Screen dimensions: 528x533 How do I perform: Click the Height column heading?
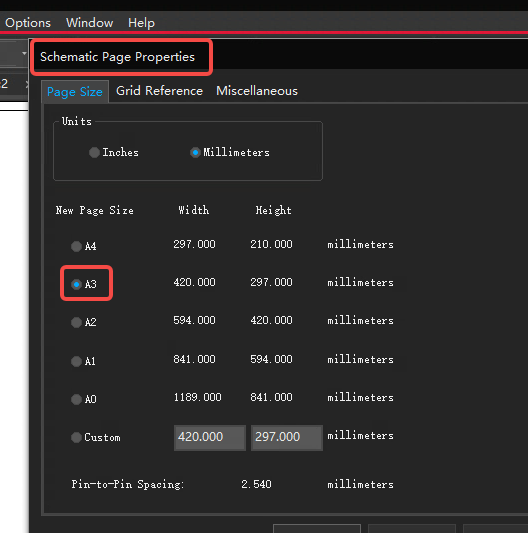[x=273, y=210]
